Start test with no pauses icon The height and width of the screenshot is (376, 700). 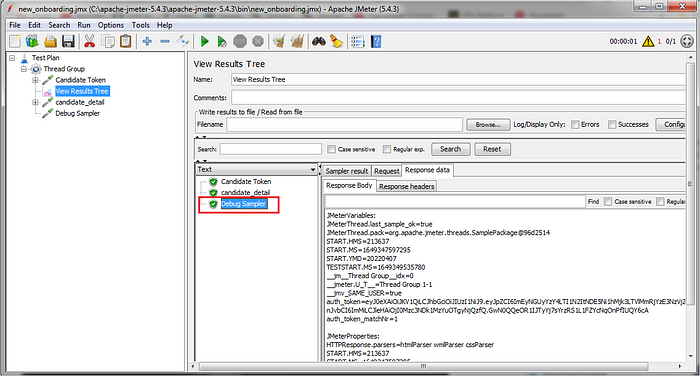coord(222,42)
